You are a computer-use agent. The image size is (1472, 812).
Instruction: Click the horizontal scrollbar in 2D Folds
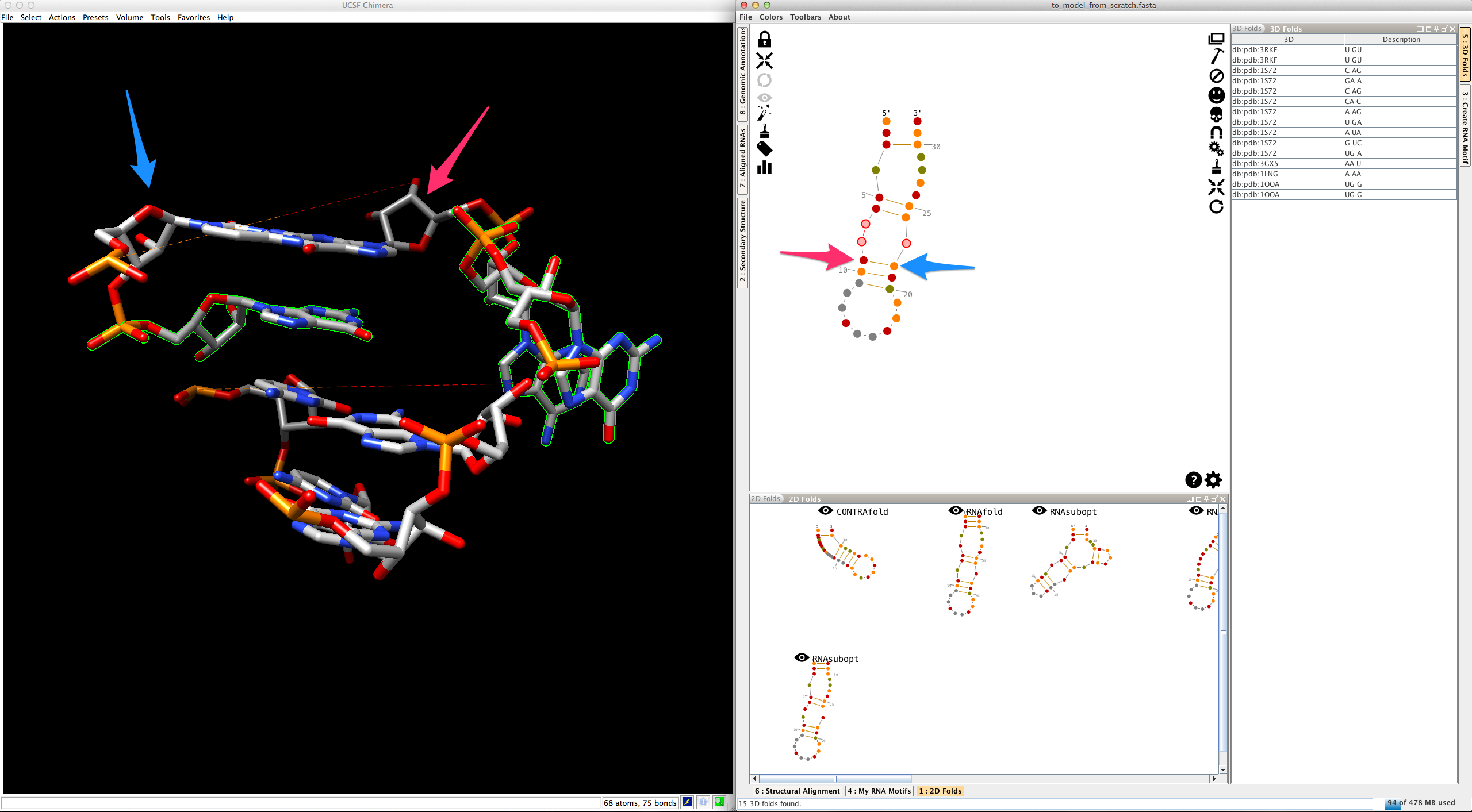click(x=835, y=779)
